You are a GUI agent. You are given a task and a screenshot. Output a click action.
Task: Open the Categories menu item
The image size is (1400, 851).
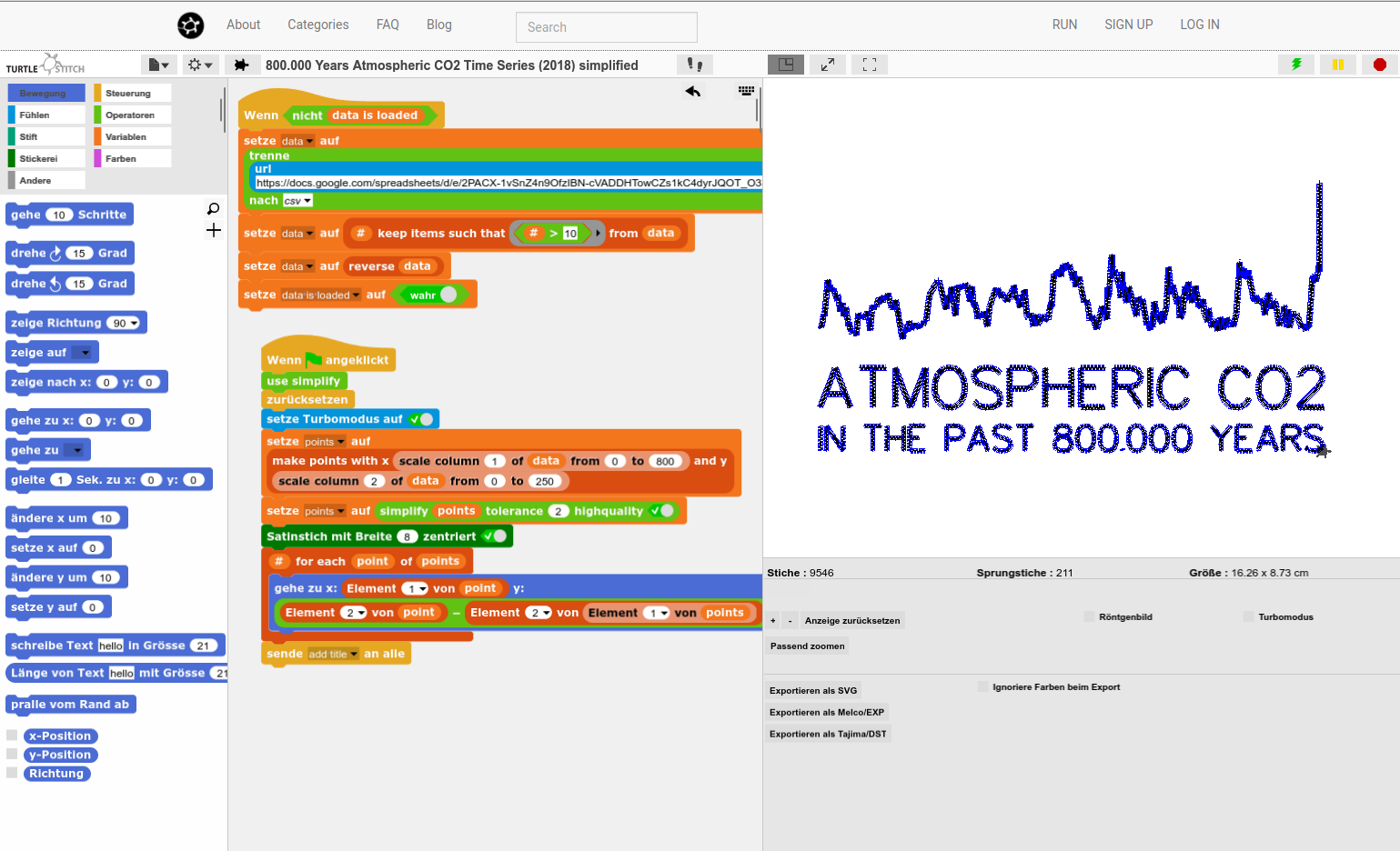coord(317,25)
